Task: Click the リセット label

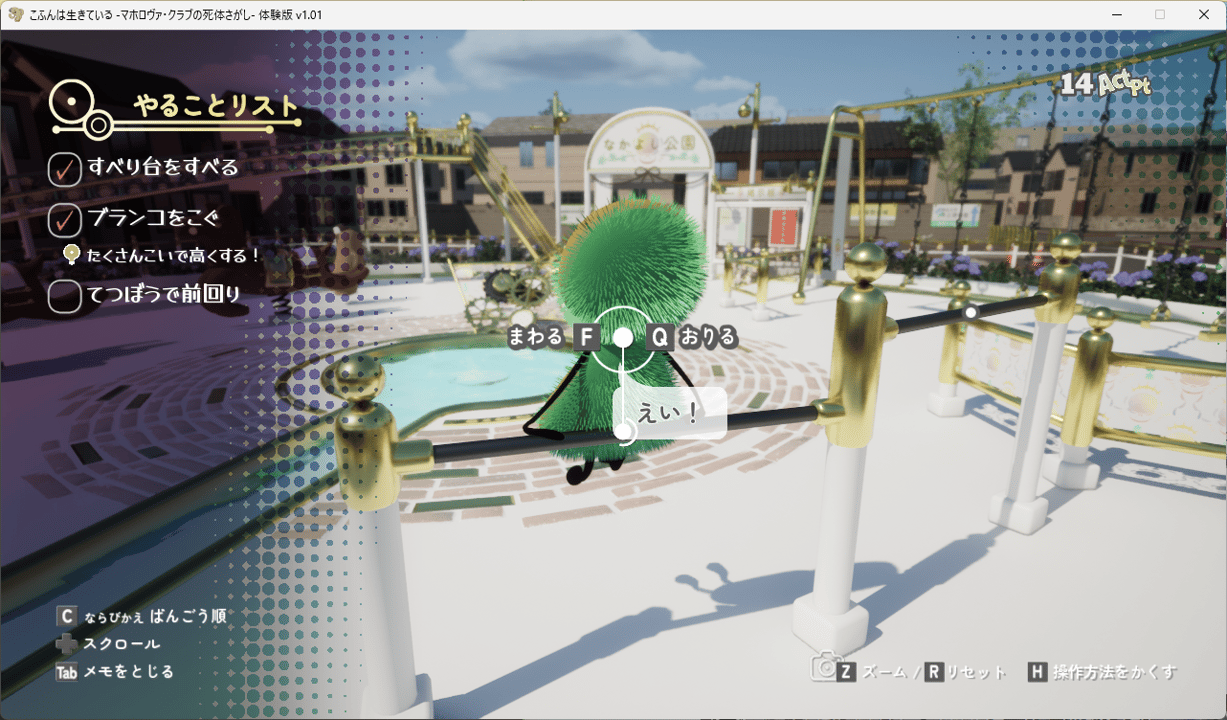Action: coord(977,673)
